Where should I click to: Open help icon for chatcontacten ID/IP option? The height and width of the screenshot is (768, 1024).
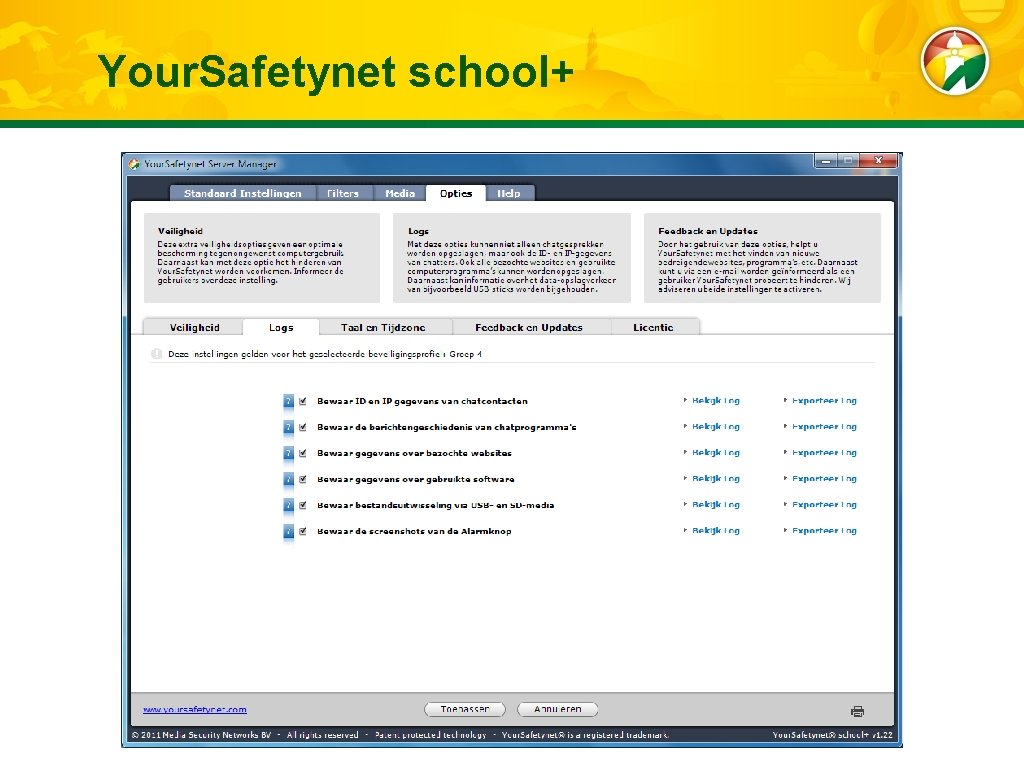click(288, 402)
